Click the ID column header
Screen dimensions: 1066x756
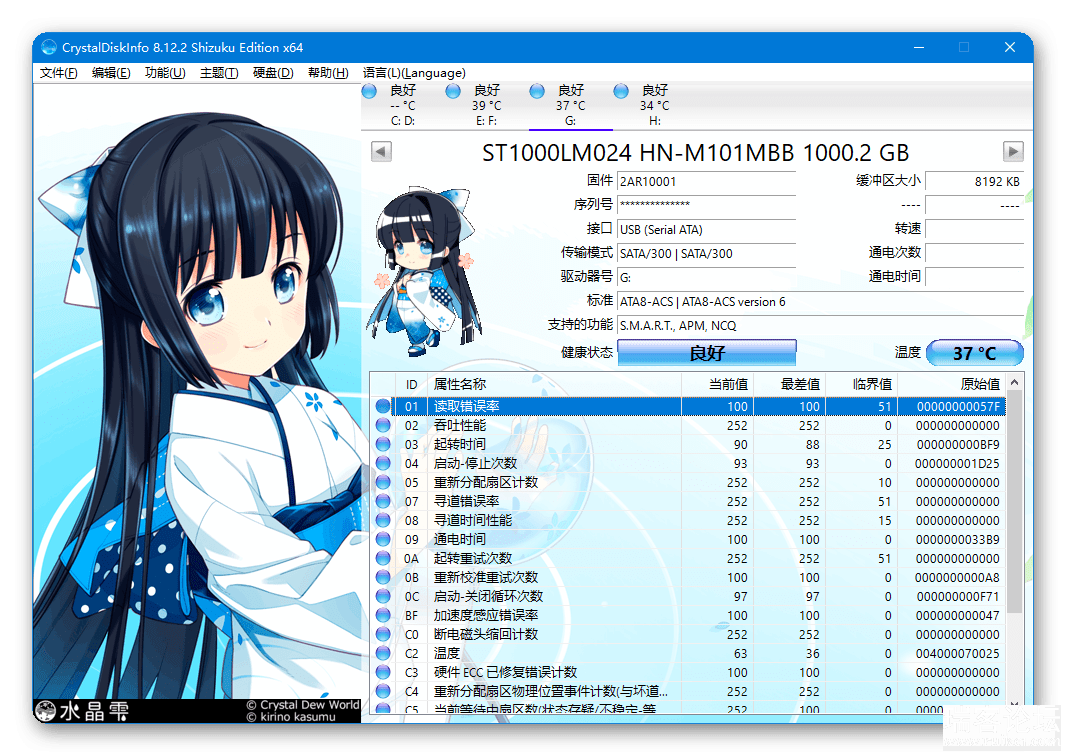411,384
